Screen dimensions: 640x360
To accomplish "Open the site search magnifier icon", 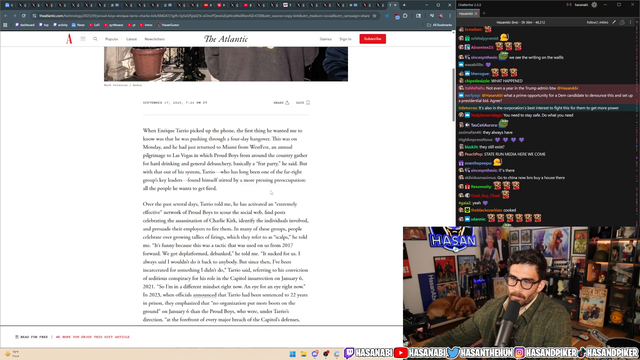I will point(95,39).
